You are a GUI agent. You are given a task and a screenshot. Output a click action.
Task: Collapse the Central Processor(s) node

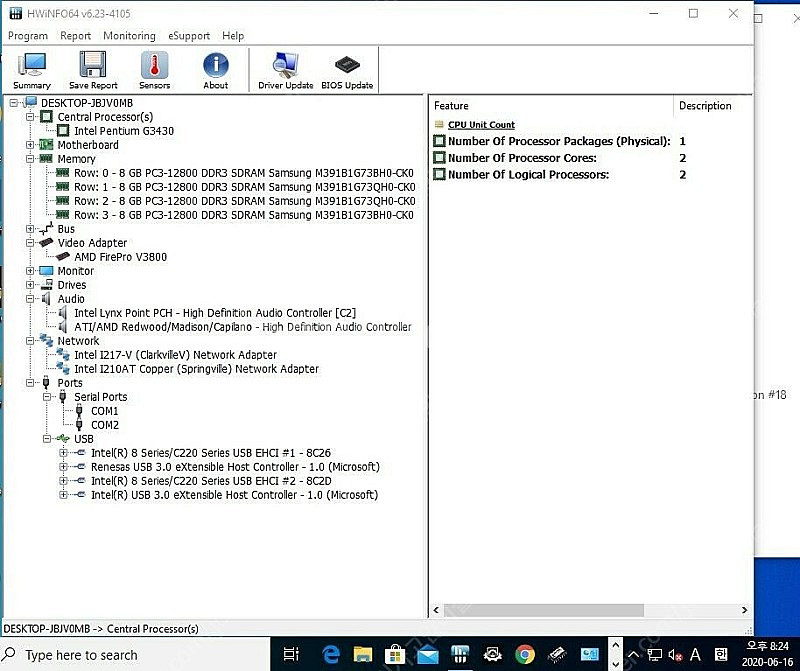click(x=30, y=117)
